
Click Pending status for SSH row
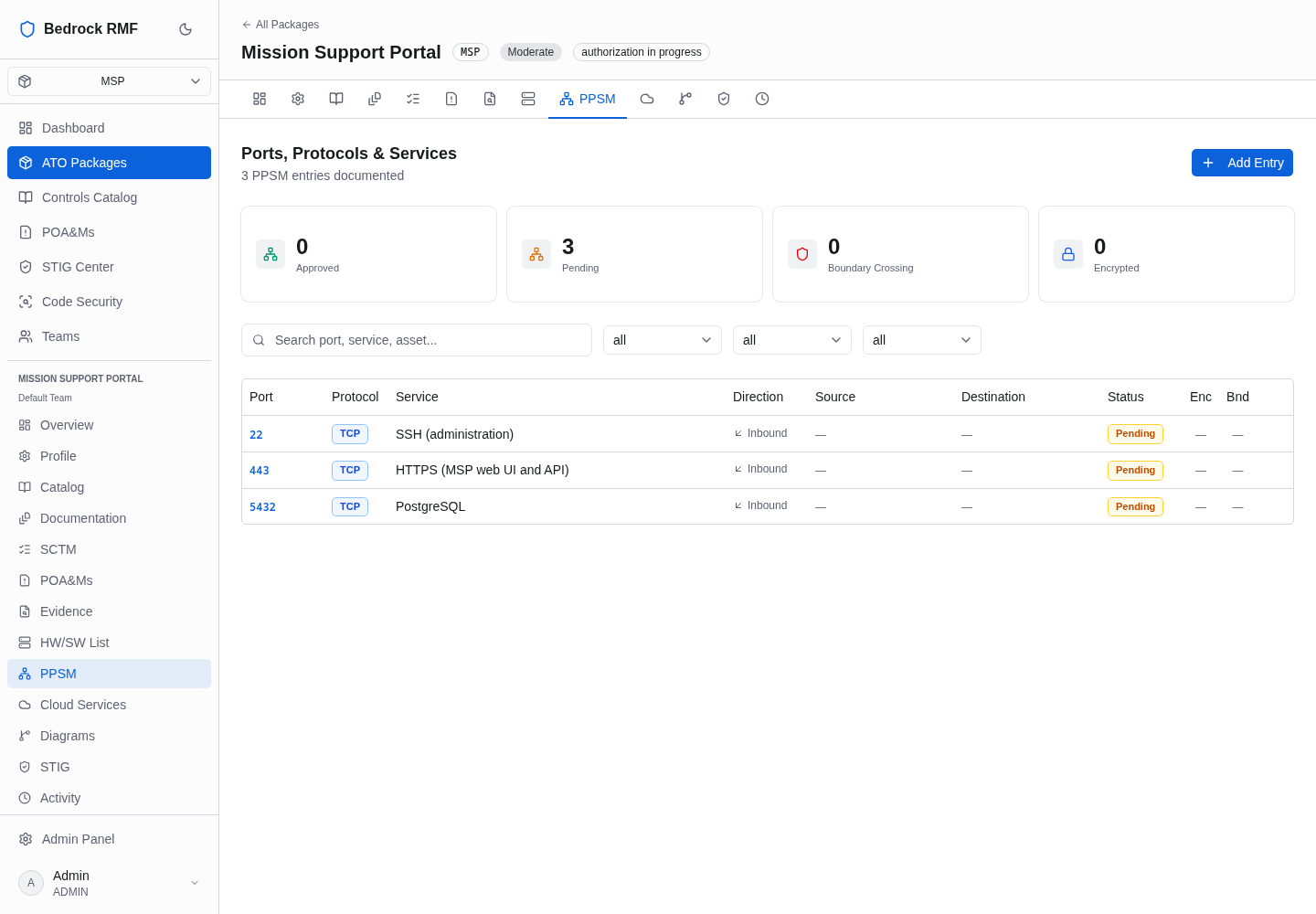[1135, 434]
